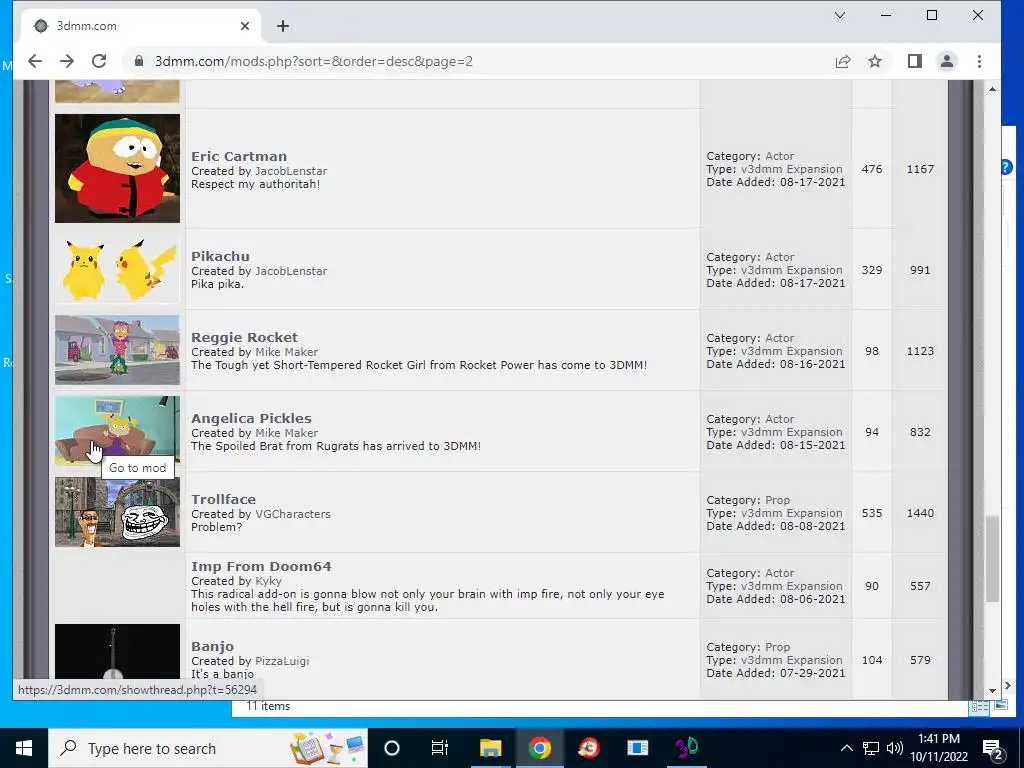Viewport: 1024px width, 768px height.
Task: Open the Trollface mod thumbnail
Action: (118, 512)
